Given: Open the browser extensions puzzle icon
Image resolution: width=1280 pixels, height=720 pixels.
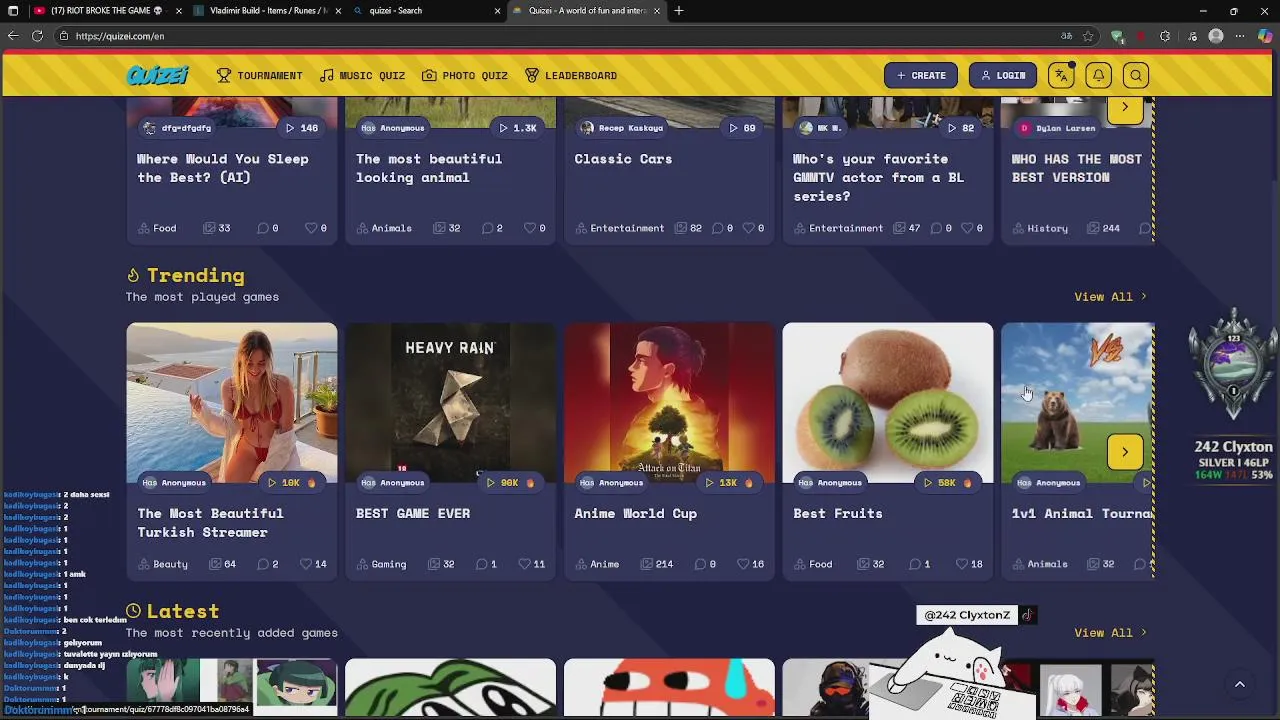Looking at the screenshot, I should (x=1165, y=36).
